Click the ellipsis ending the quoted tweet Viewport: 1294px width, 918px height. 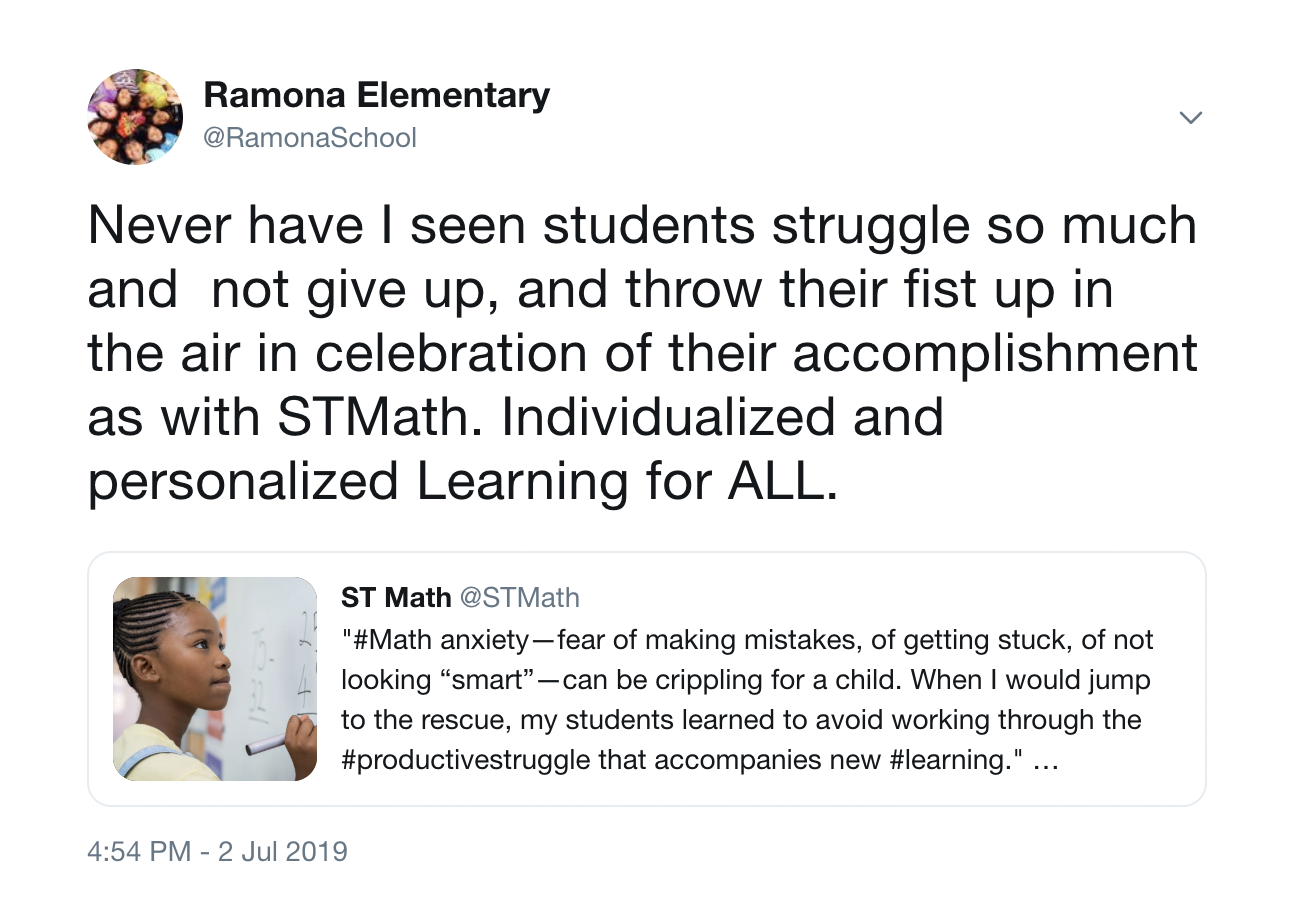coord(1044,761)
